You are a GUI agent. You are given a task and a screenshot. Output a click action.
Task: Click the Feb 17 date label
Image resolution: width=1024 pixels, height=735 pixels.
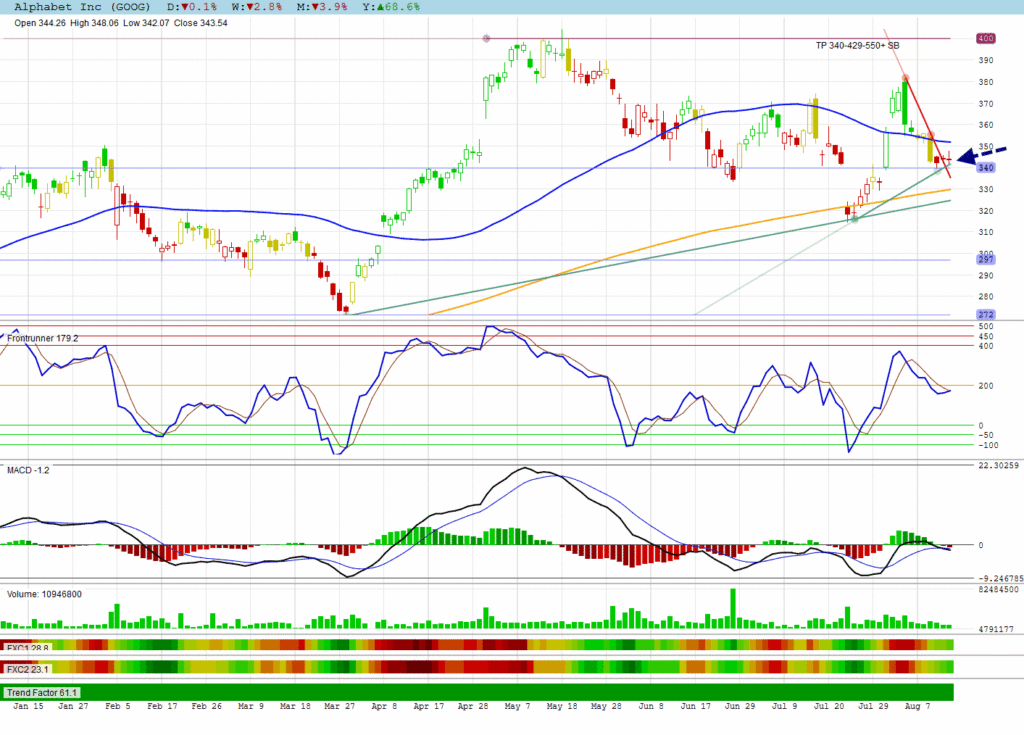click(162, 706)
